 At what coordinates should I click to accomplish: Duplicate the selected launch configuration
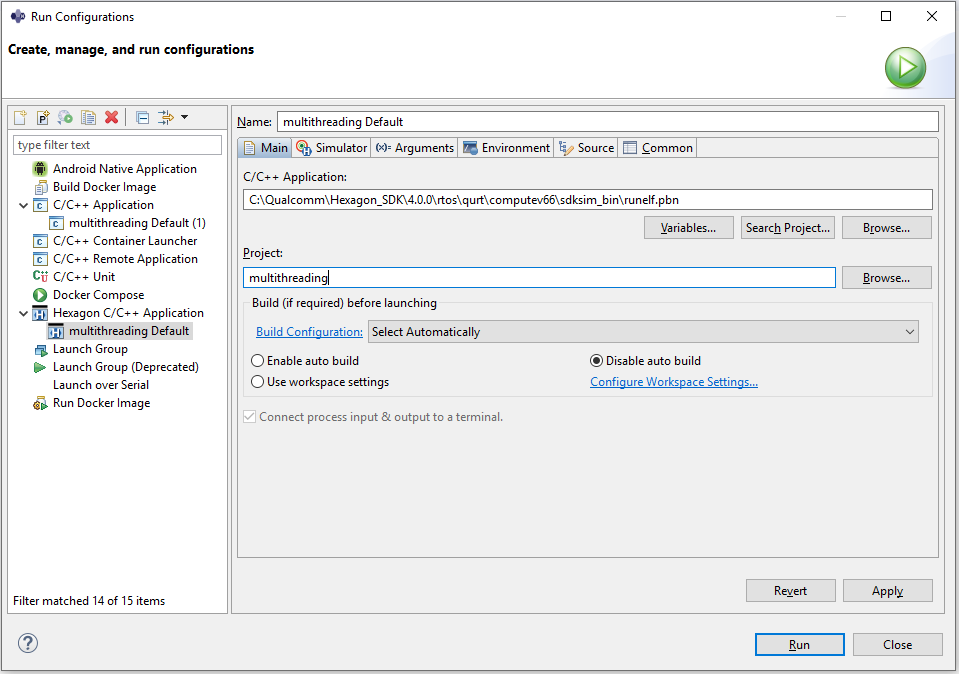coord(88,117)
